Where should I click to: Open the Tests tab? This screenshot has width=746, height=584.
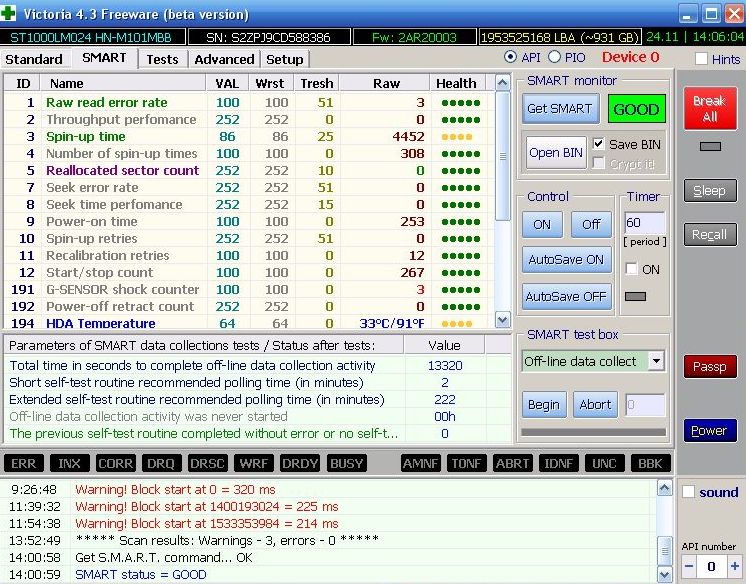pos(162,59)
